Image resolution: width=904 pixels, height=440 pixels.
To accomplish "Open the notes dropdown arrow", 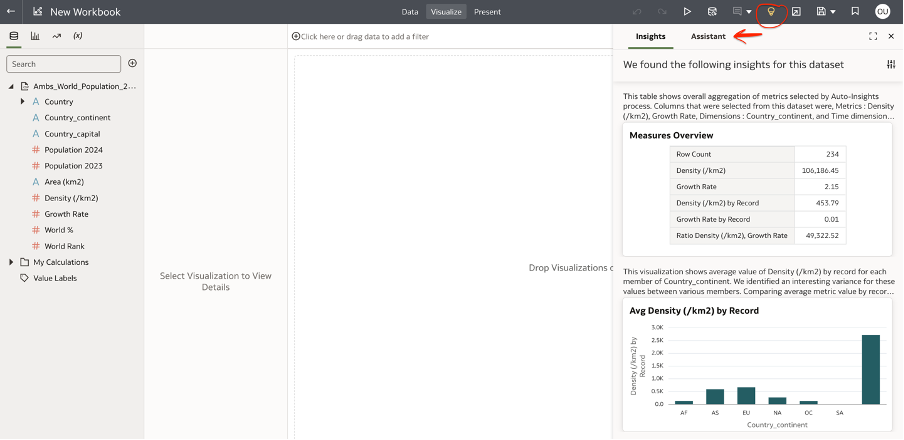I will click(x=749, y=12).
